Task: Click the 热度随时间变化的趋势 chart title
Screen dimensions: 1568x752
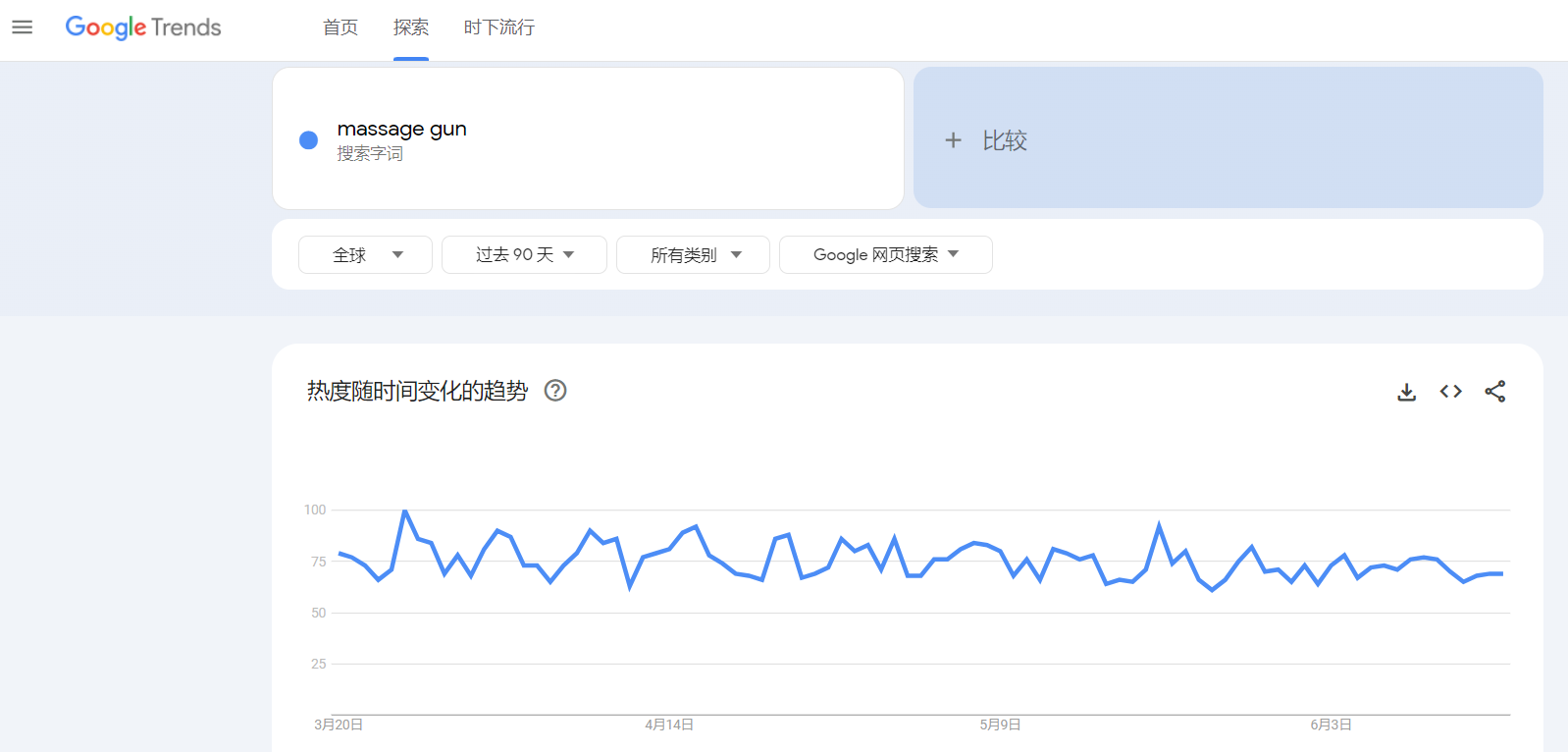Action: coord(417,391)
